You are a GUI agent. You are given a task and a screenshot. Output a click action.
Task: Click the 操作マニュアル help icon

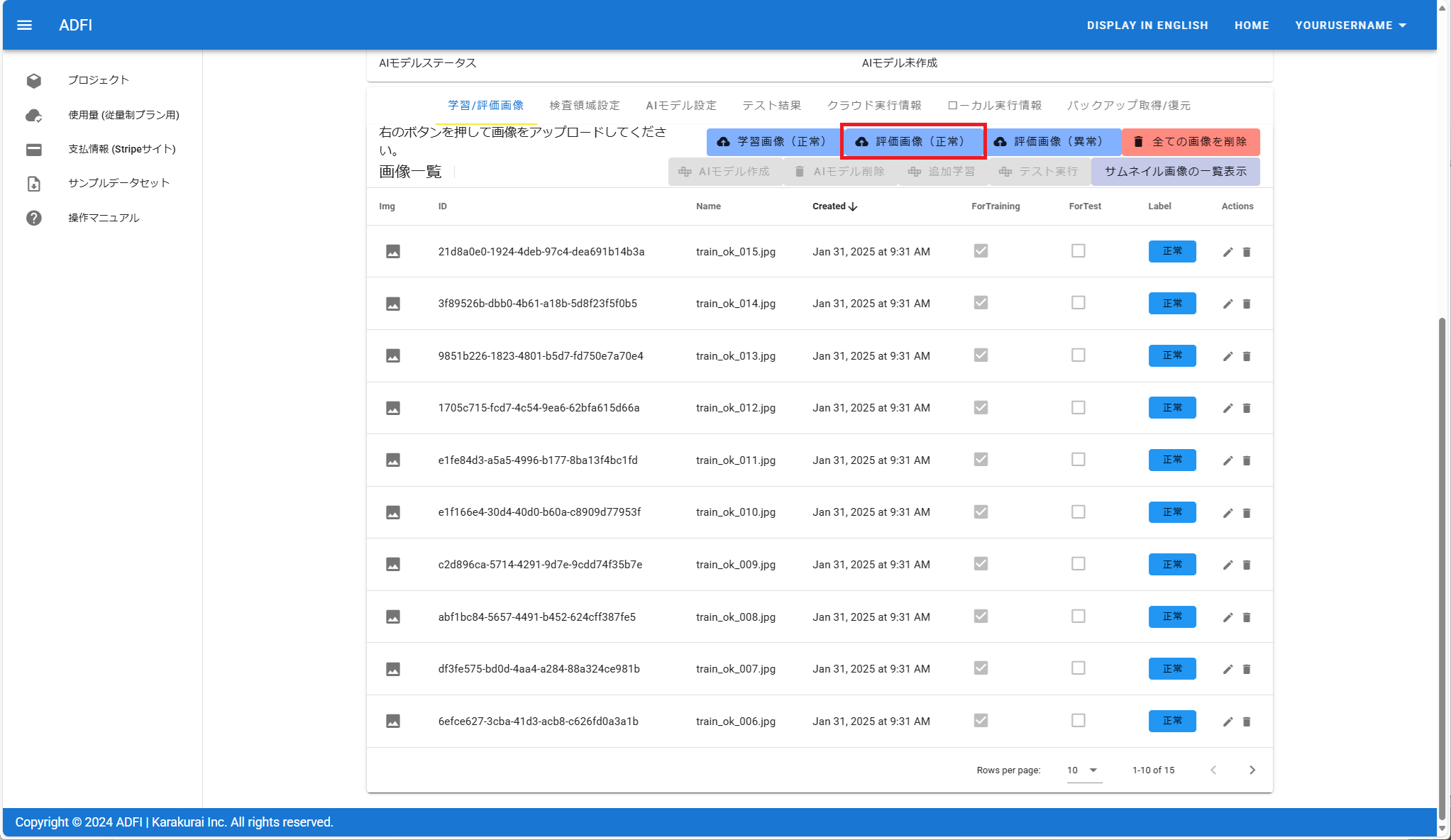coord(33,218)
